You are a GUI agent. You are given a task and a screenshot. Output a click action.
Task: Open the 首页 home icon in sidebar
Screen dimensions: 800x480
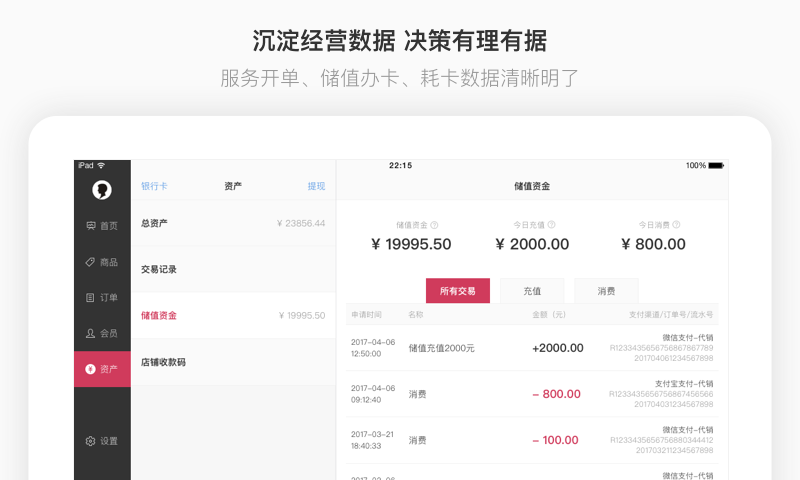pos(102,226)
